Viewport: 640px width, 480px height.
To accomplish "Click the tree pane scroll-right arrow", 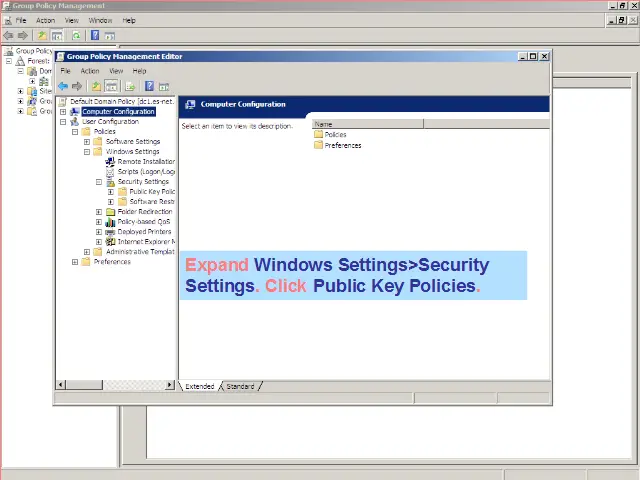I will pos(170,384).
